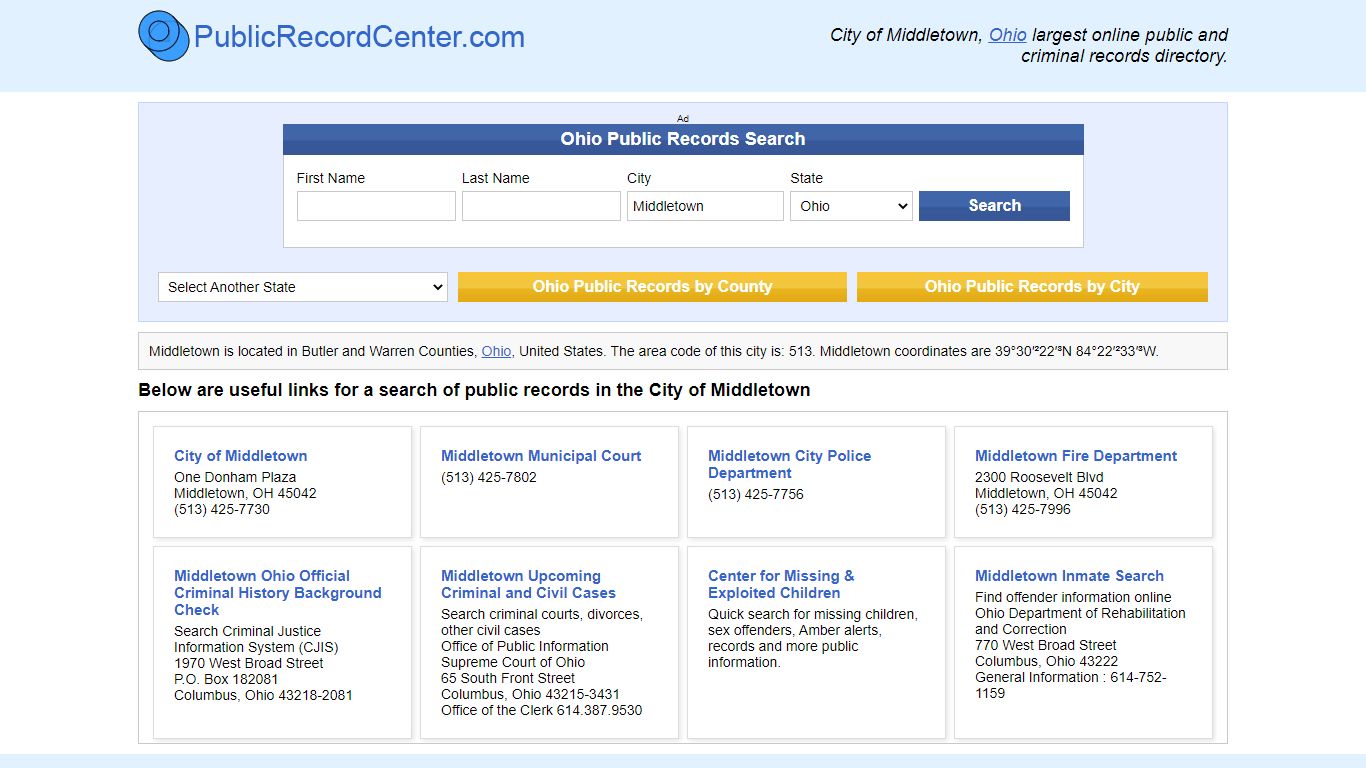Click the text 770 West Broad Street

click(1046, 645)
